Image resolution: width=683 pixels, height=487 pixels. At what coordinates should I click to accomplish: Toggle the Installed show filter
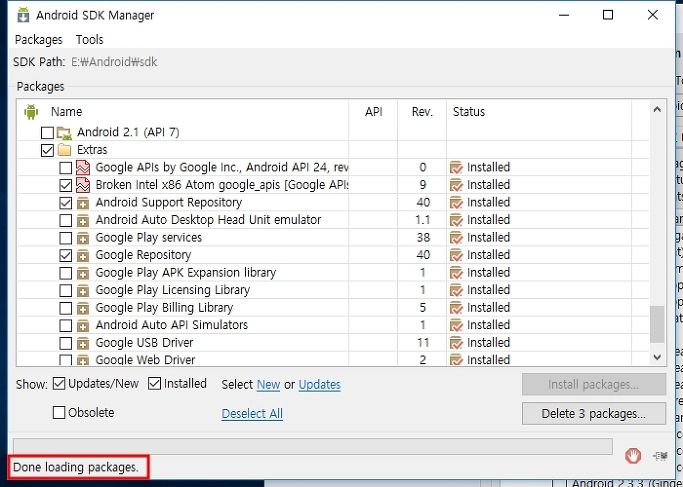click(155, 384)
